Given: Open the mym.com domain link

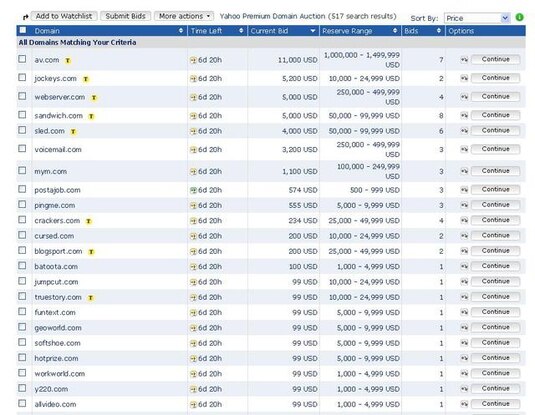Looking at the screenshot, I should tap(50, 172).
